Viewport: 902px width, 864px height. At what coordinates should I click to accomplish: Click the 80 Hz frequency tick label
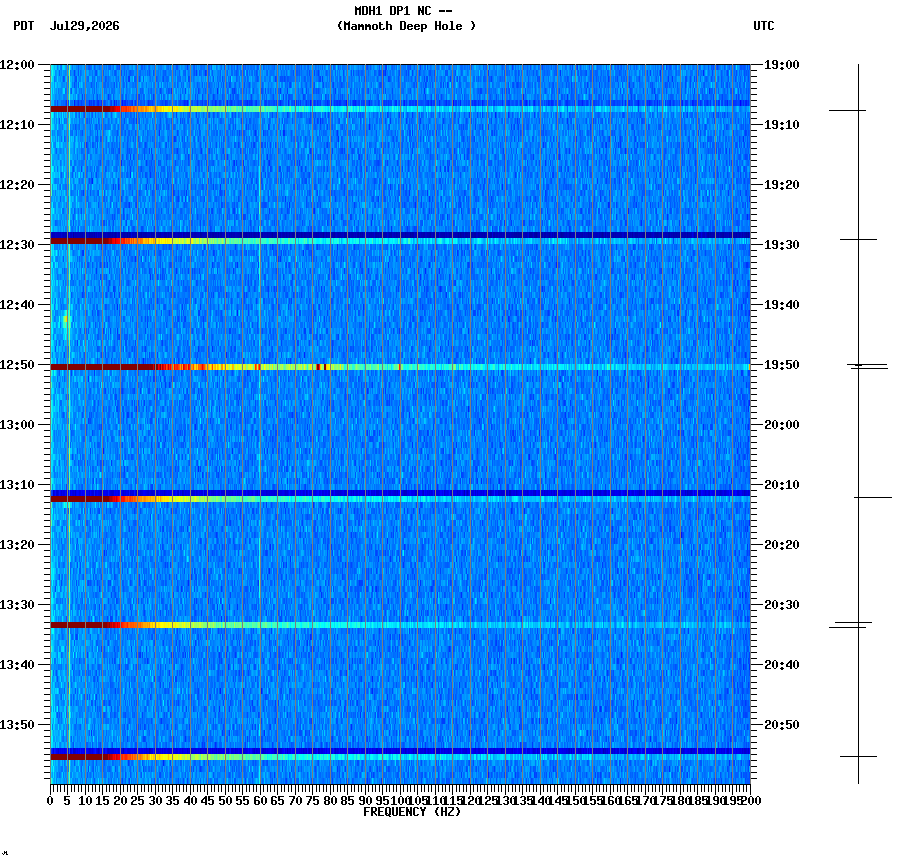pos(330,801)
